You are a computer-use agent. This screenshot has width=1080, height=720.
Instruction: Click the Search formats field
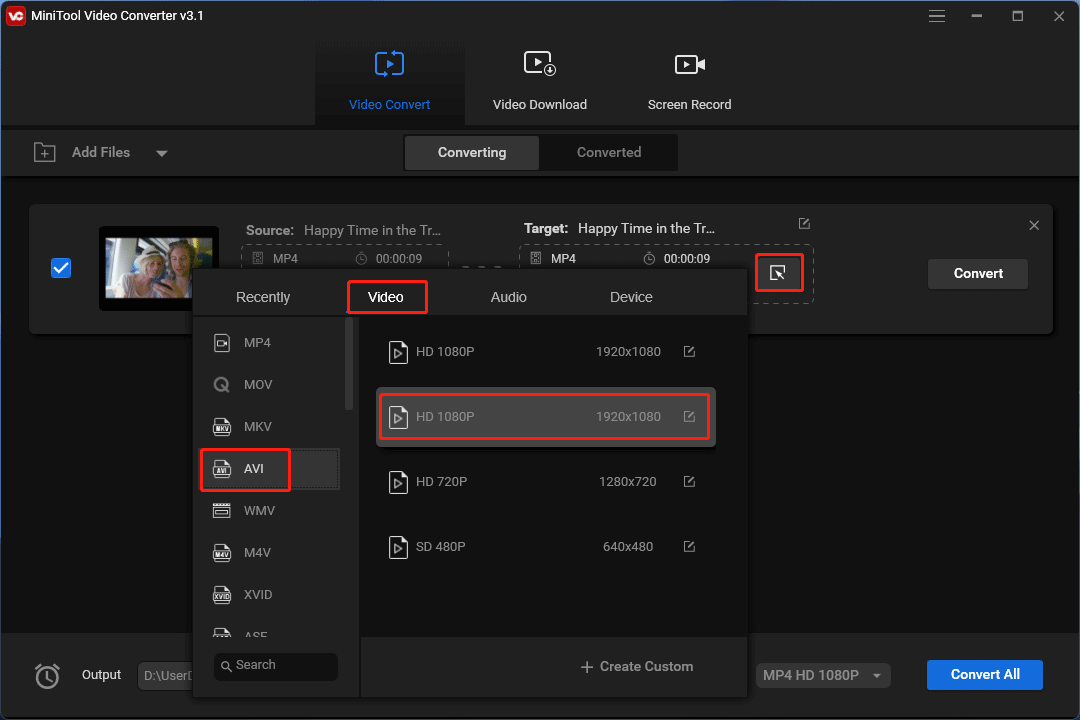276,666
